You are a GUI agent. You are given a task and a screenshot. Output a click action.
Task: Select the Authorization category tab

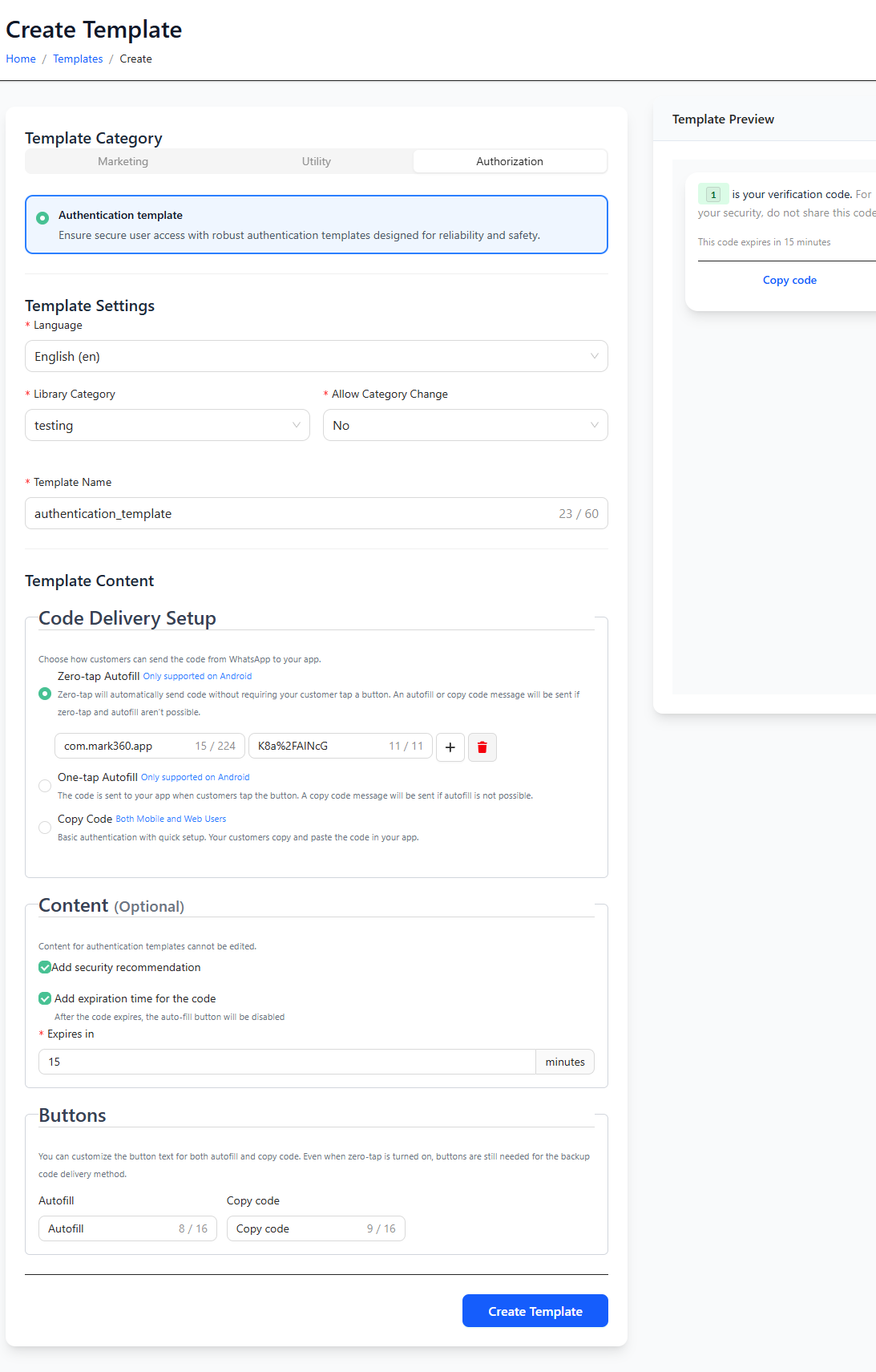click(510, 161)
